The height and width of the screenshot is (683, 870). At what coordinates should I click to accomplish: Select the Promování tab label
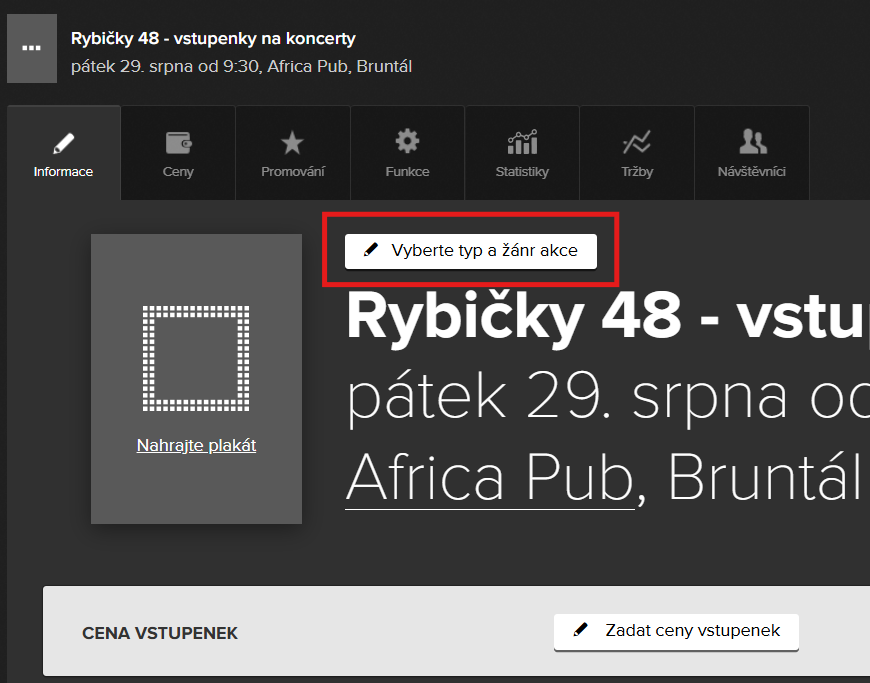(292, 172)
